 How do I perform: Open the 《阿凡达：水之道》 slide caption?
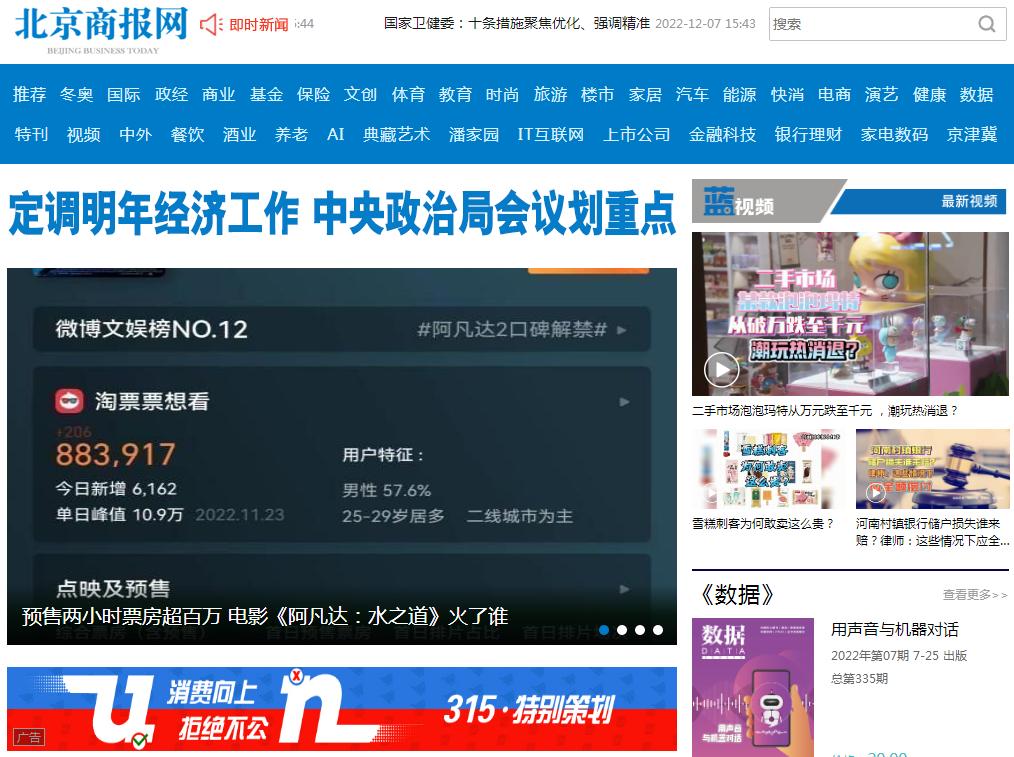pyautogui.click(x=264, y=616)
